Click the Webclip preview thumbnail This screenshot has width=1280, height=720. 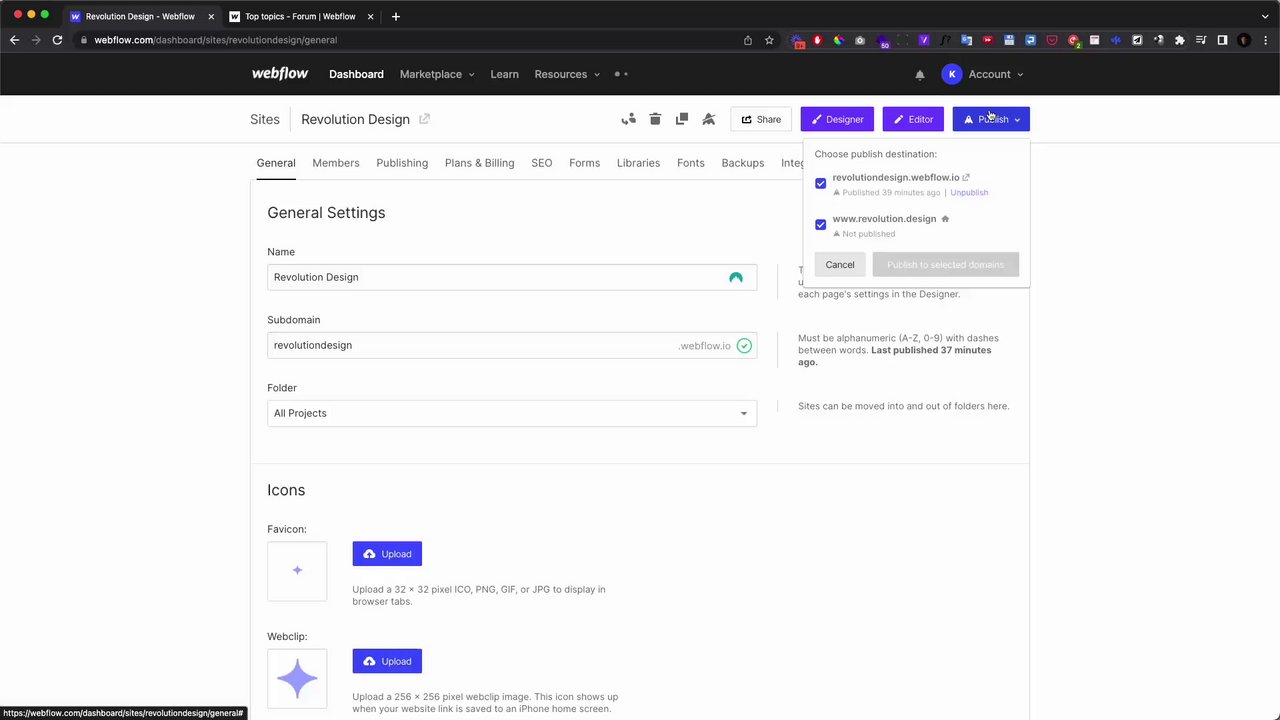pyautogui.click(x=297, y=679)
